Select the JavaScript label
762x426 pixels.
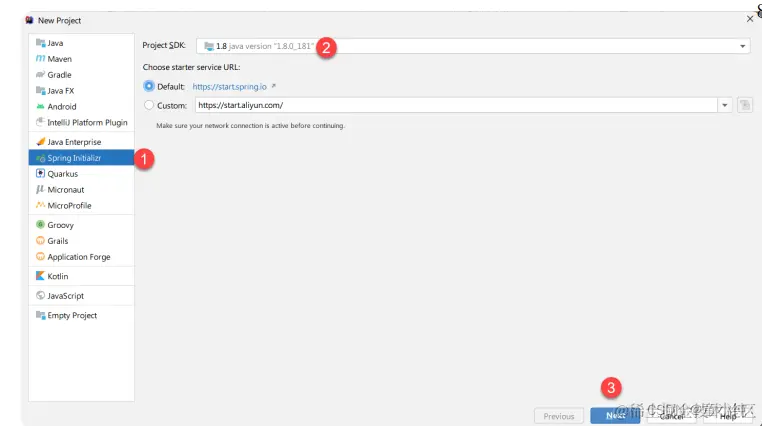pyautogui.click(x=66, y=296)
